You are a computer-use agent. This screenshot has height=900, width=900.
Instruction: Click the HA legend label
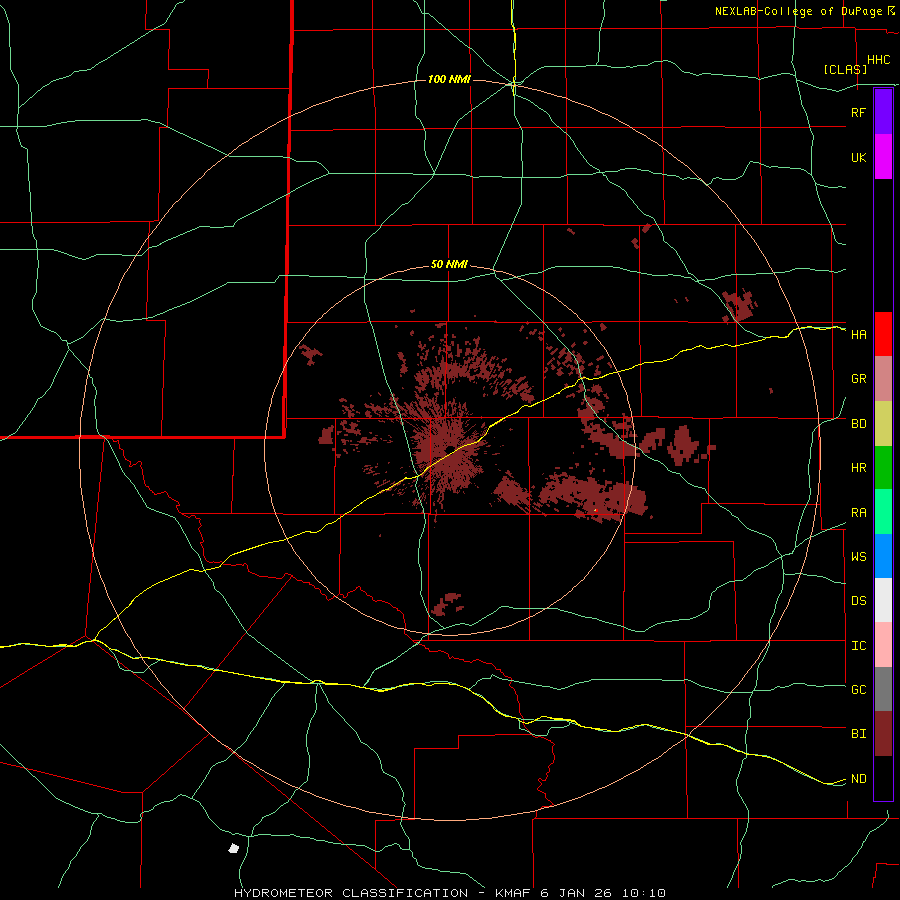pos(858,335)
